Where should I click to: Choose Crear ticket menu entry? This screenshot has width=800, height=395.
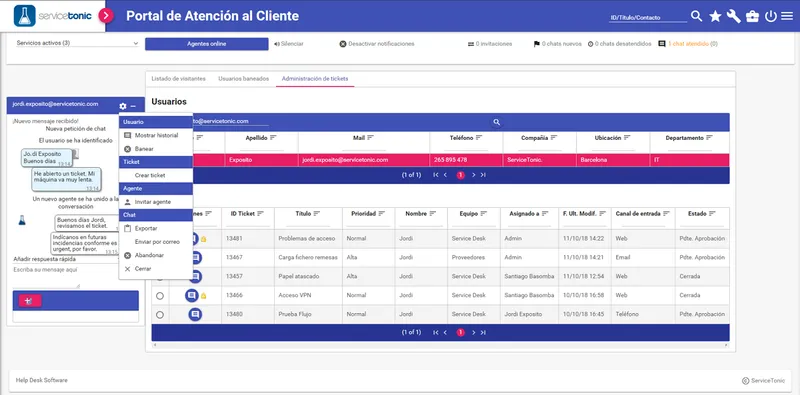[156, 175]
